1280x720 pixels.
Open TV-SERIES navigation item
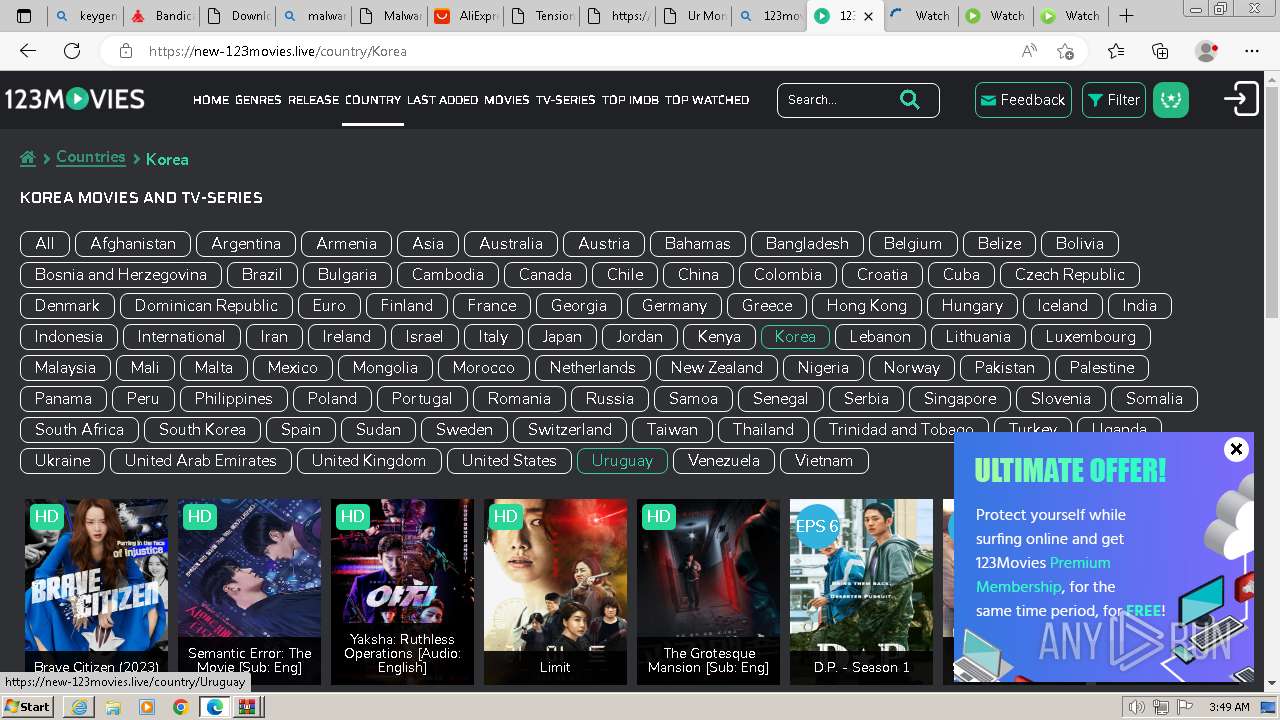[566, 100]
